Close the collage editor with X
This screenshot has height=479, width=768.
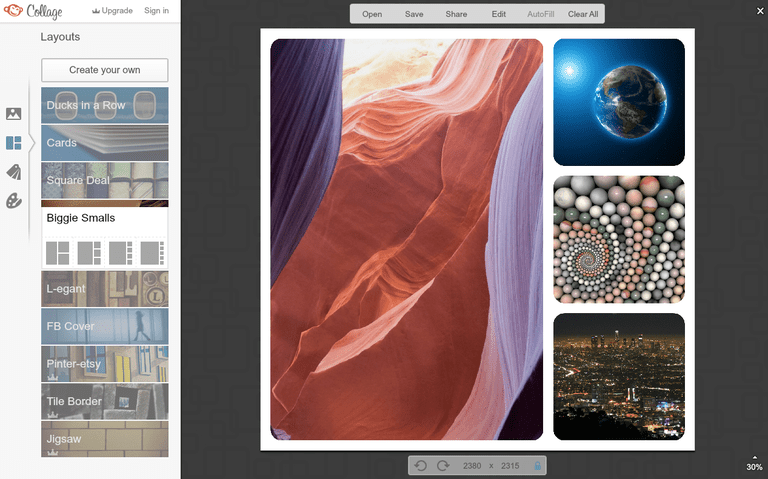pyautogui.click(x=760, y=11)
